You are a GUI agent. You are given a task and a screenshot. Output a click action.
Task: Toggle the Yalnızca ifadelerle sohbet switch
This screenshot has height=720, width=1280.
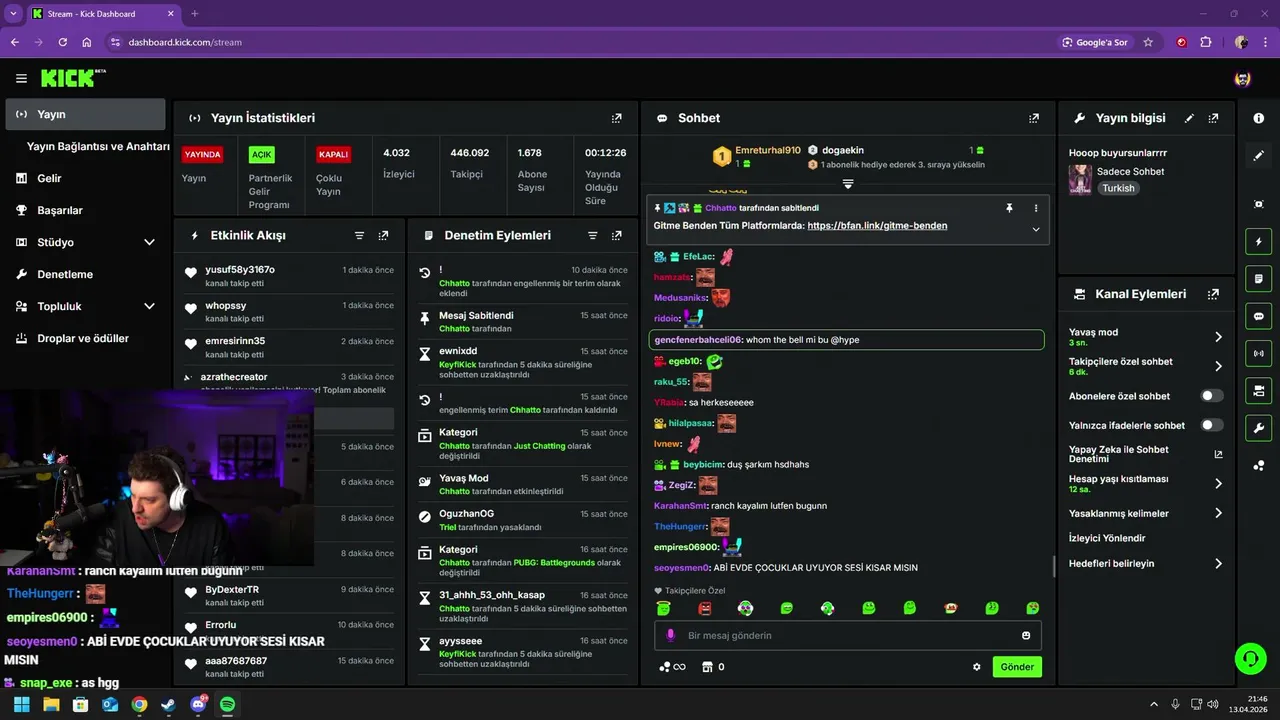click(x=1212, y=425)
